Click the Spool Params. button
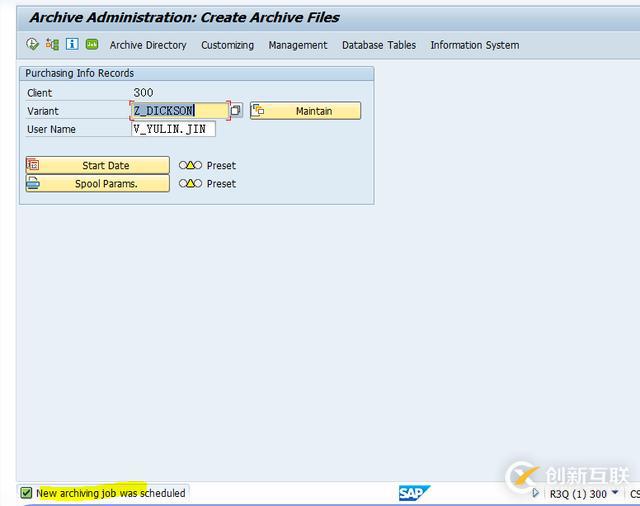 pos(98,184)
